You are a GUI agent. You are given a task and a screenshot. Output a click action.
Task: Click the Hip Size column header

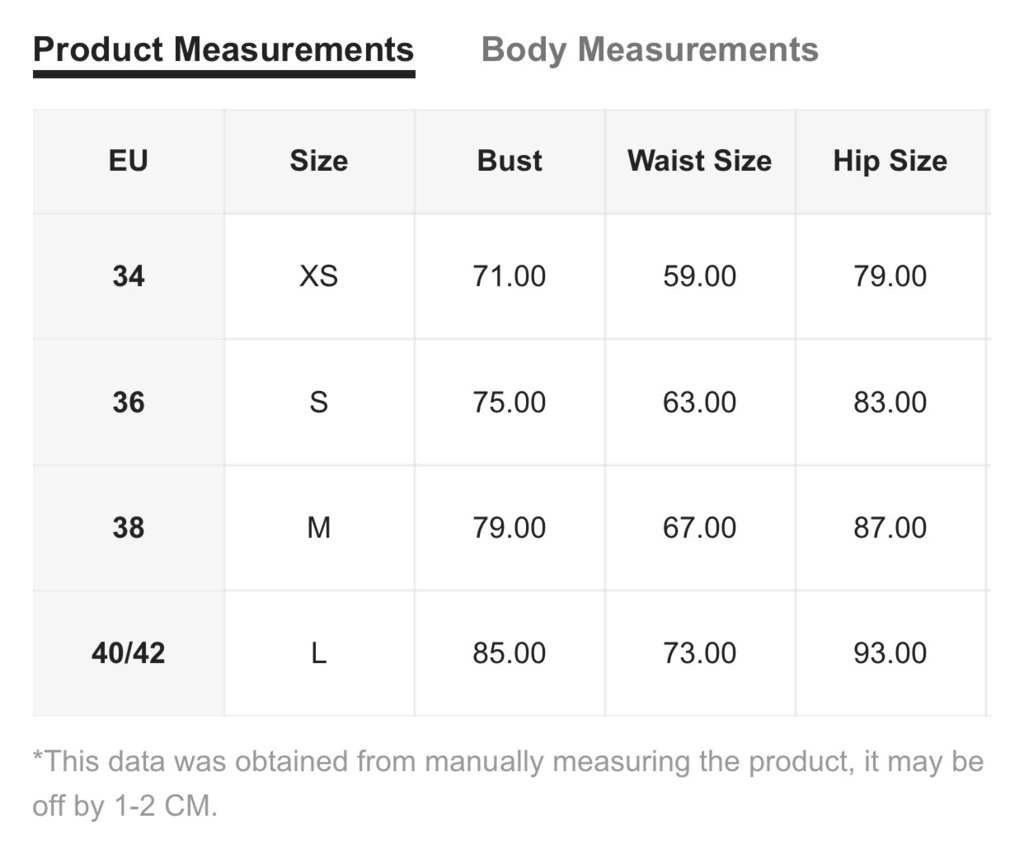890,161
